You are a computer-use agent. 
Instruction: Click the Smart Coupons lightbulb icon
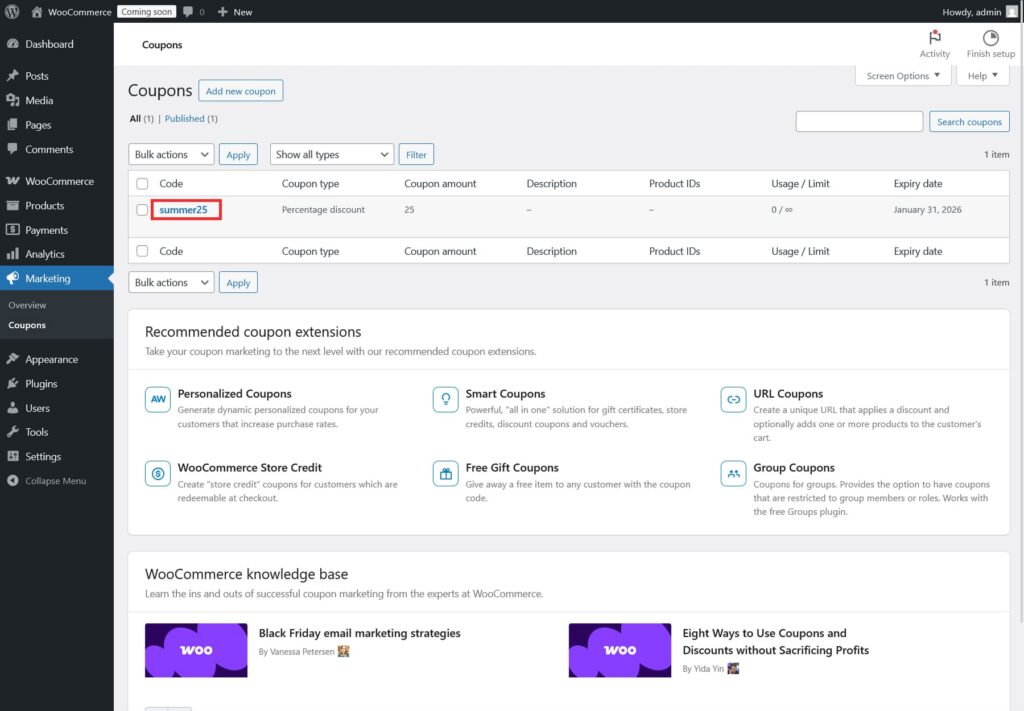point(445,399)
